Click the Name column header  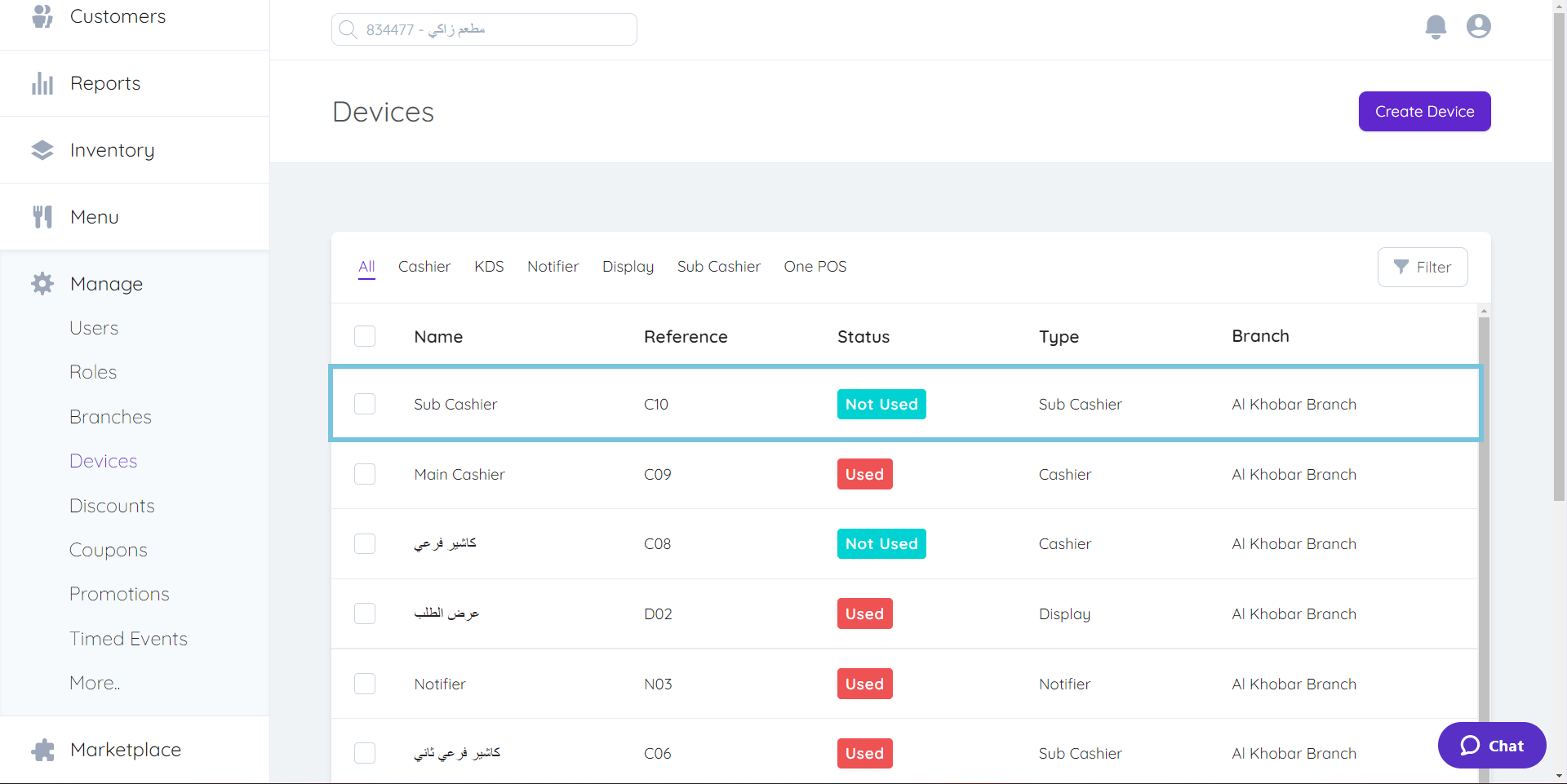(438, 336)
